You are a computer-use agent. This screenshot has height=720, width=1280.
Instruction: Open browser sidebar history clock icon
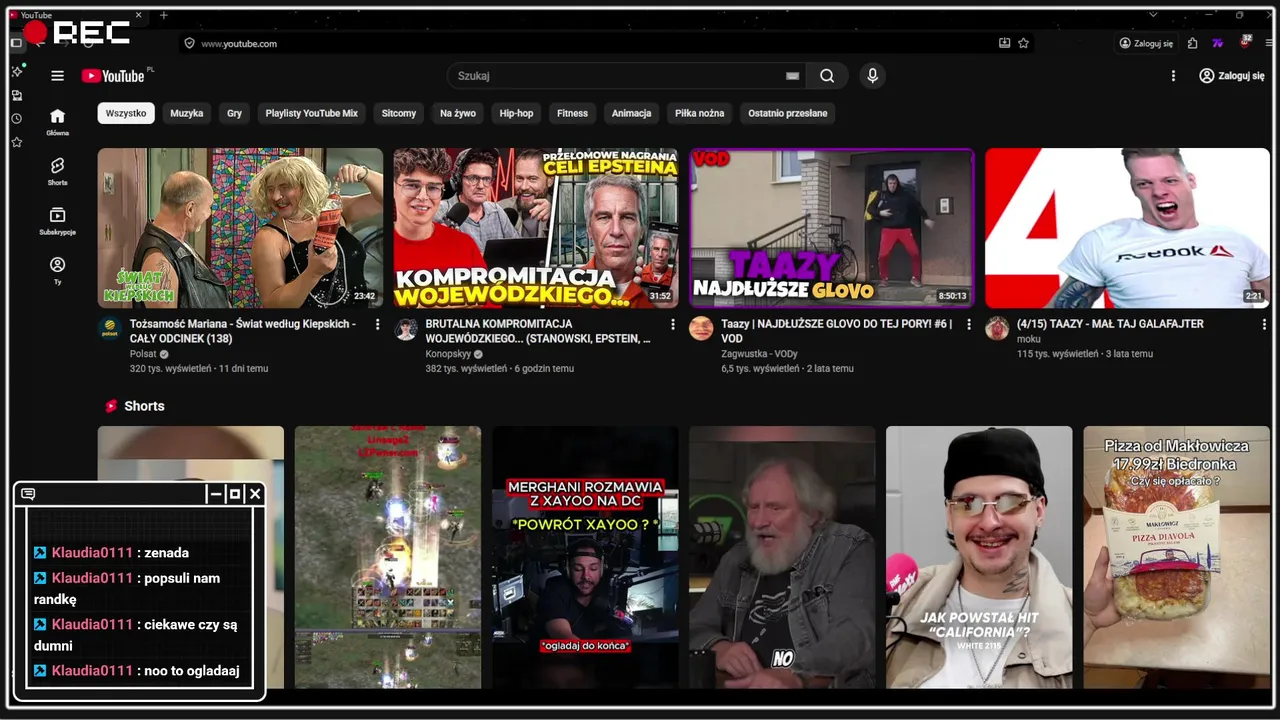click(16, 118)
